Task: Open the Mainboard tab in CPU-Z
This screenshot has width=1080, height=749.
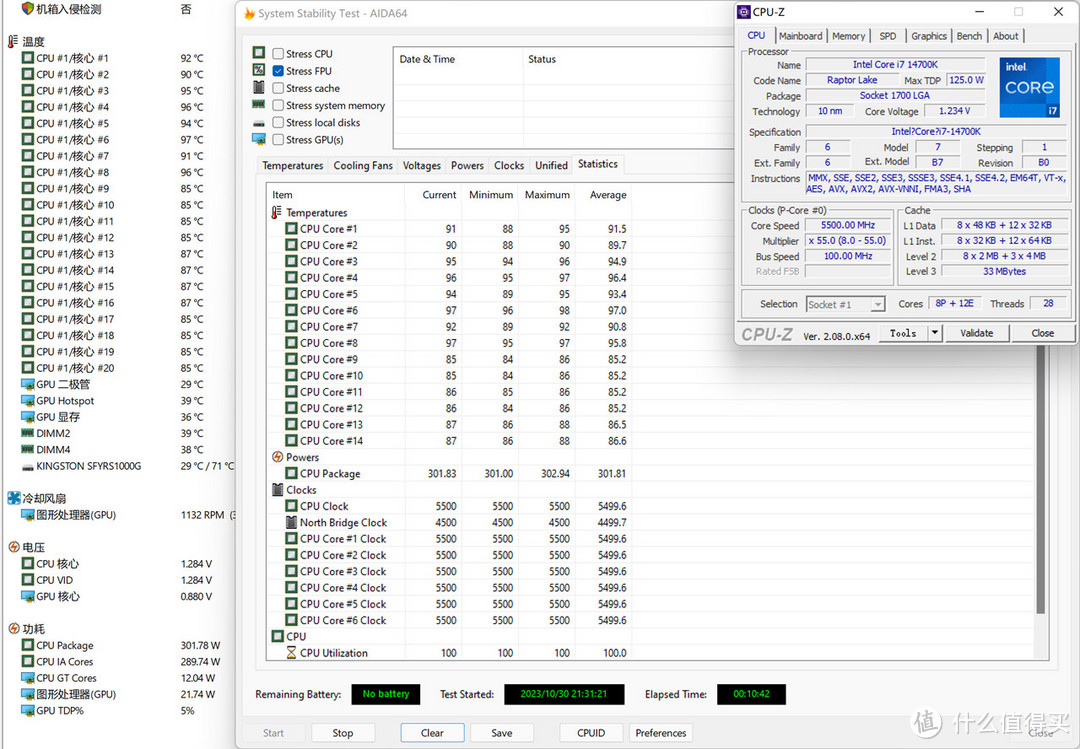Action: [800, 36]
